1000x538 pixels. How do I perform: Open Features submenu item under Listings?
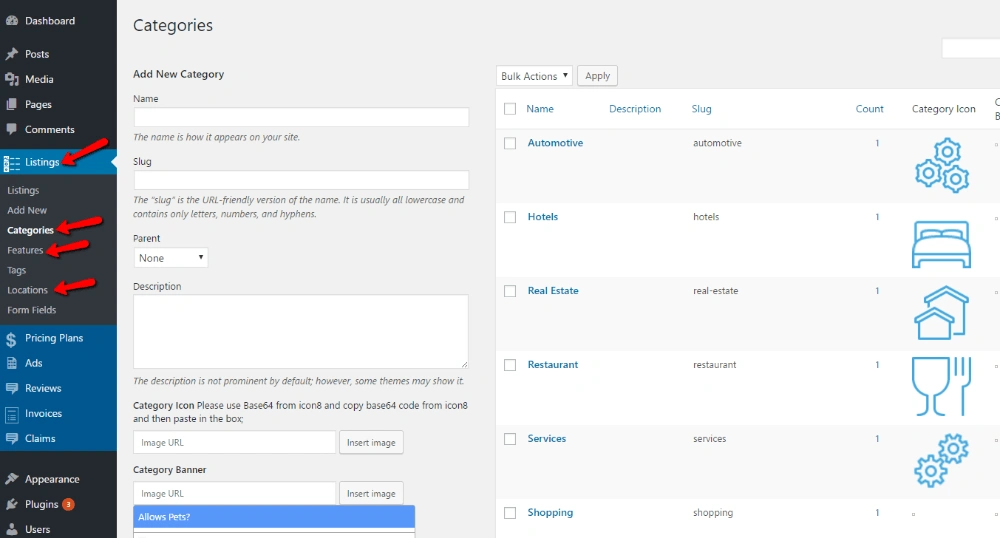click(25, 250)
